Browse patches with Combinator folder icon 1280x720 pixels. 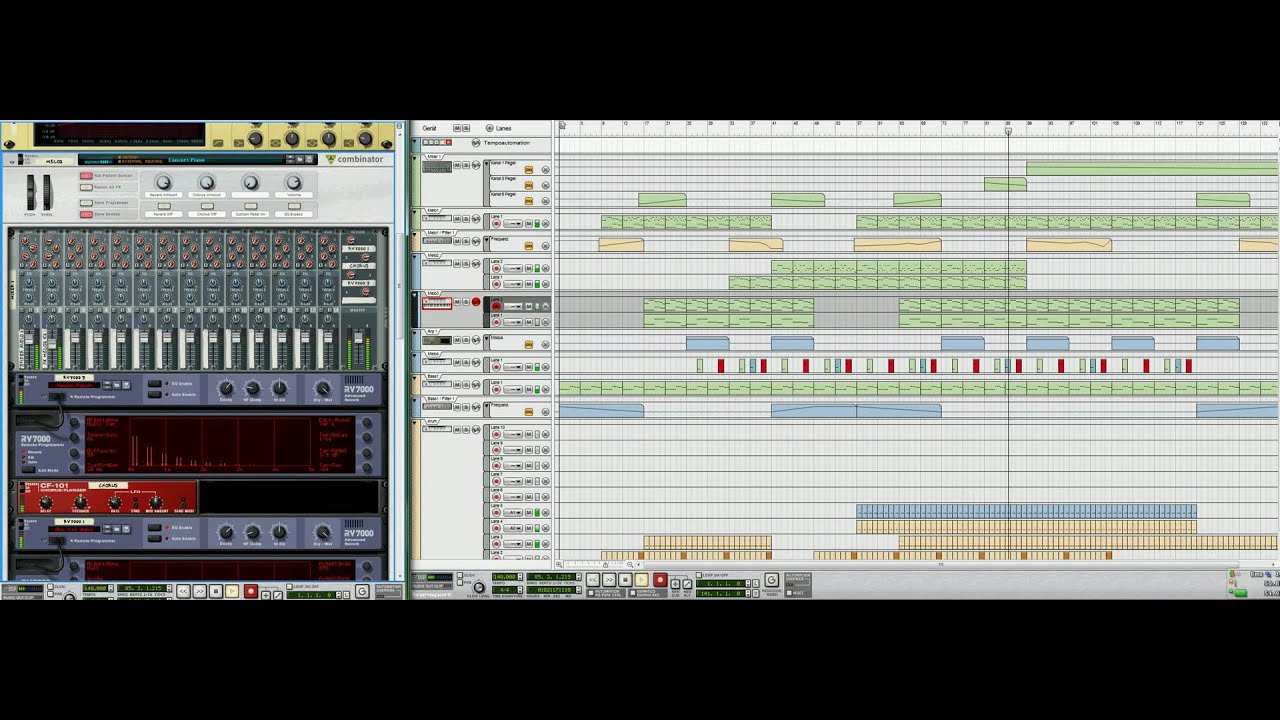click(299, 159)
